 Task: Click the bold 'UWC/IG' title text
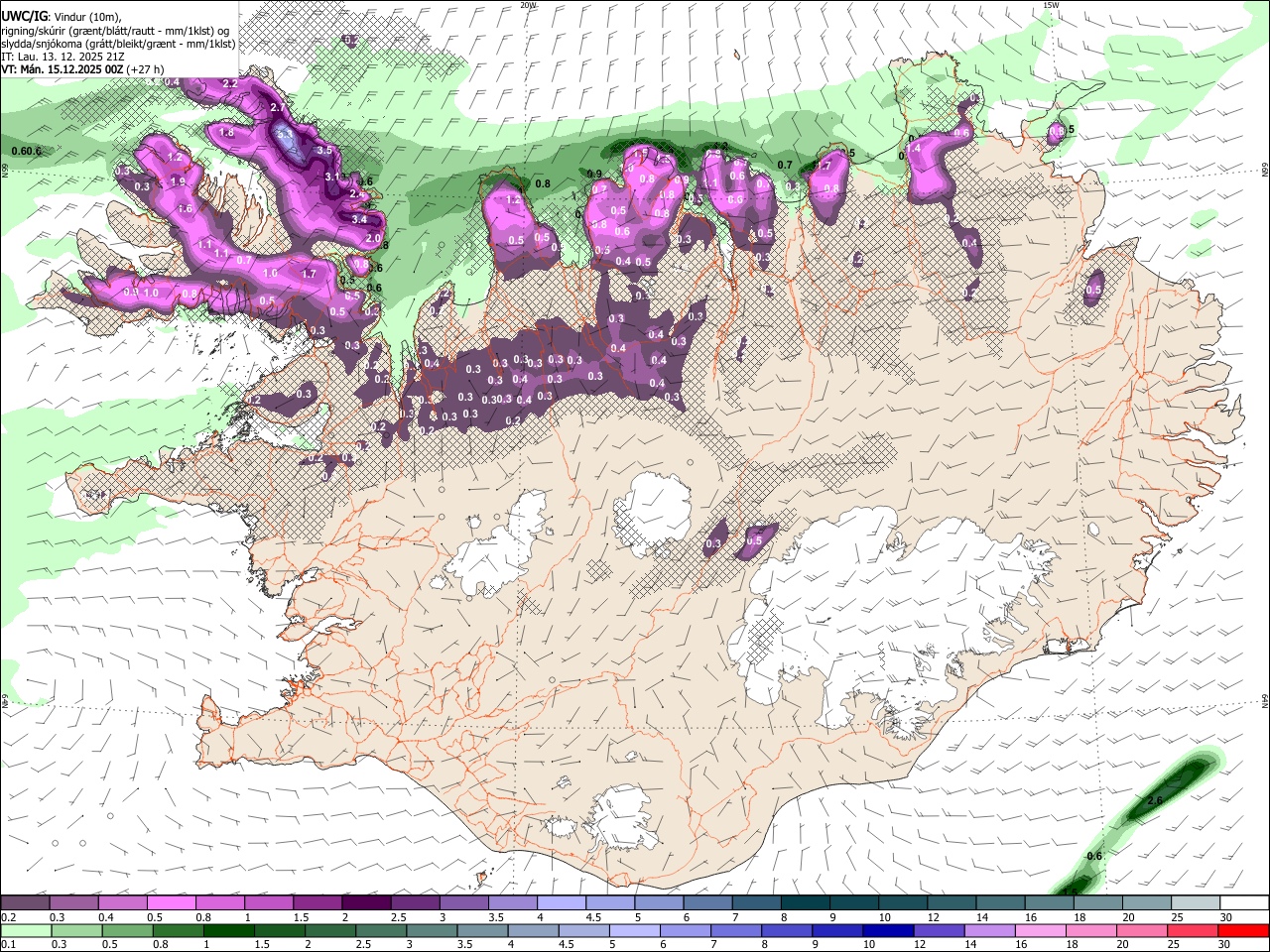tap(25, 15)
